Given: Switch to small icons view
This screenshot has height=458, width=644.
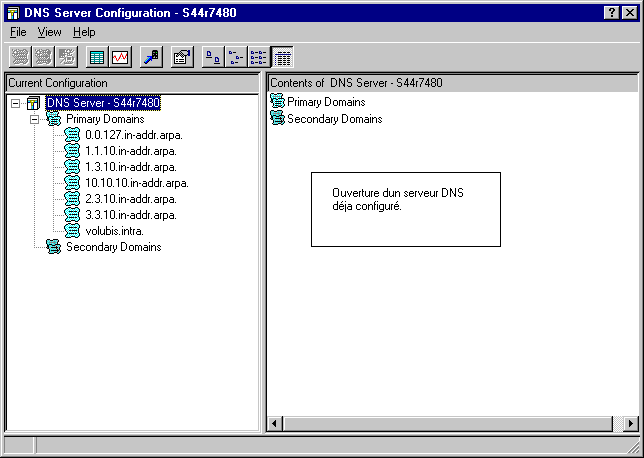Looking at the screenshot, I should point(236,57).
